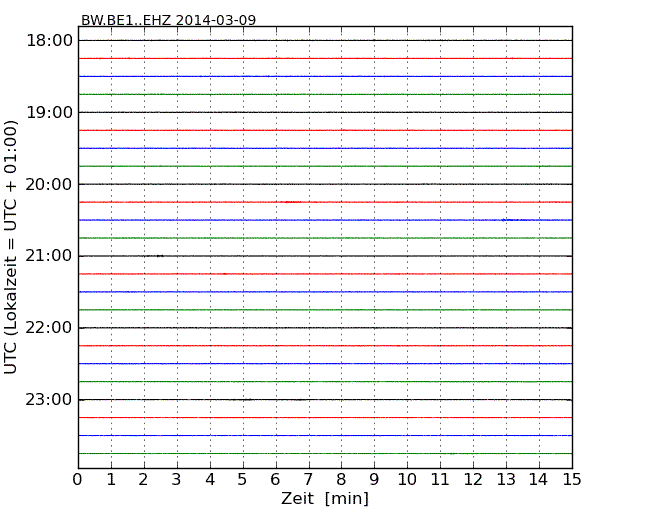
Task: Click the black seismogram trace at 22:00
Action: (x=325, y=328)
